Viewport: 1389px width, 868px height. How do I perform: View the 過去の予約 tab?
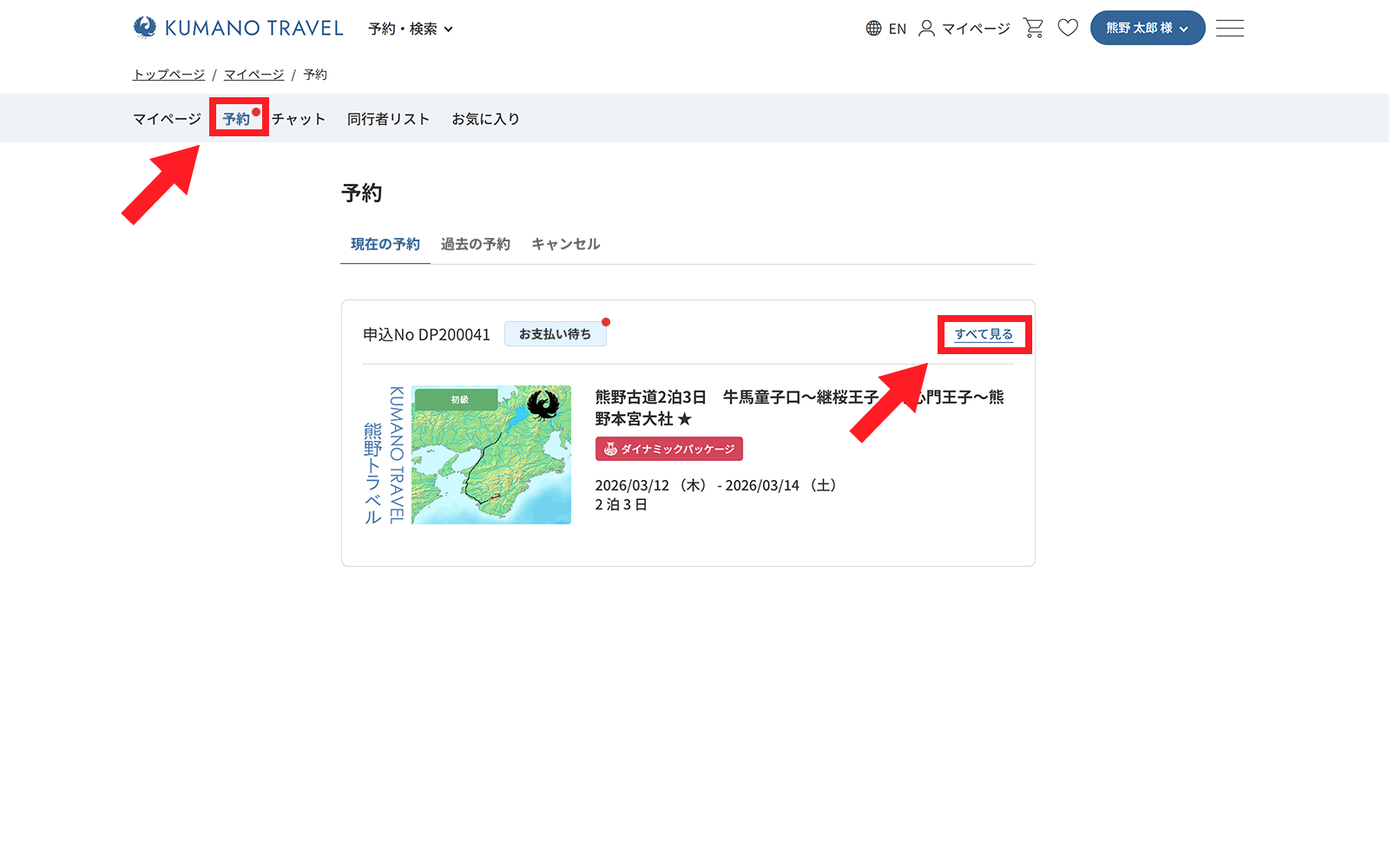[475, 244]
